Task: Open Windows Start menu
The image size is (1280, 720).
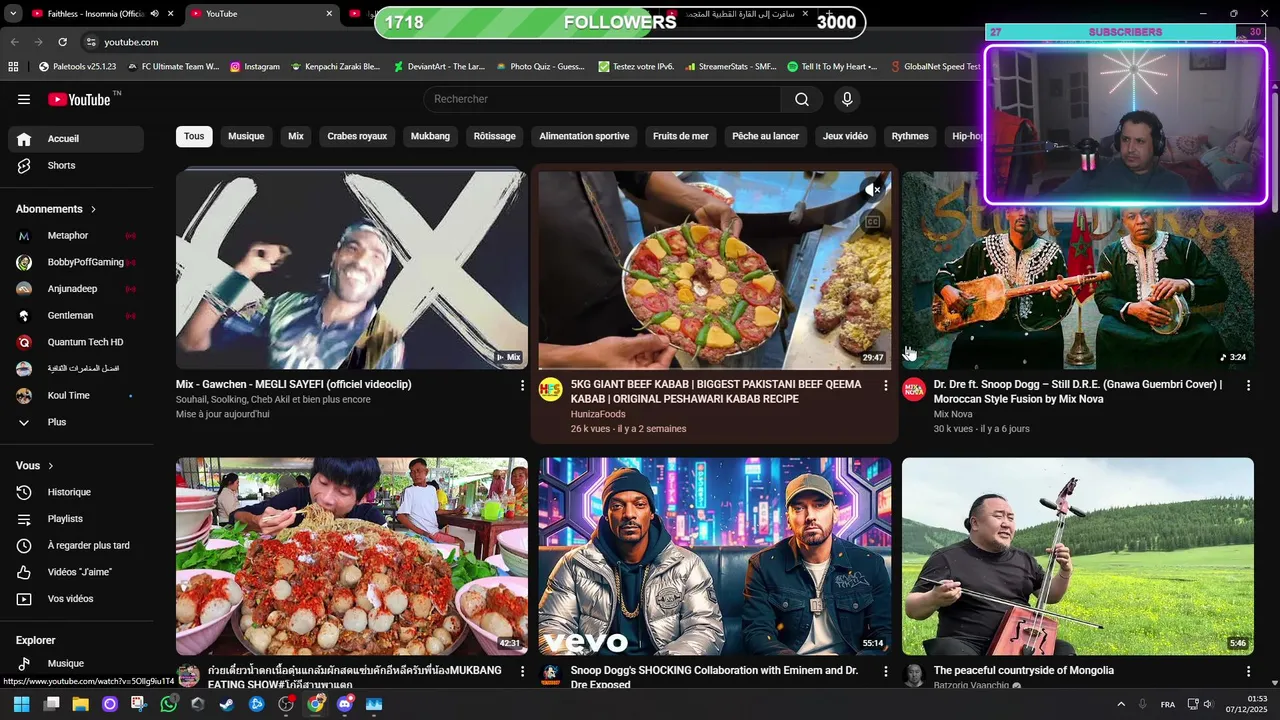Action: point(21,704)
